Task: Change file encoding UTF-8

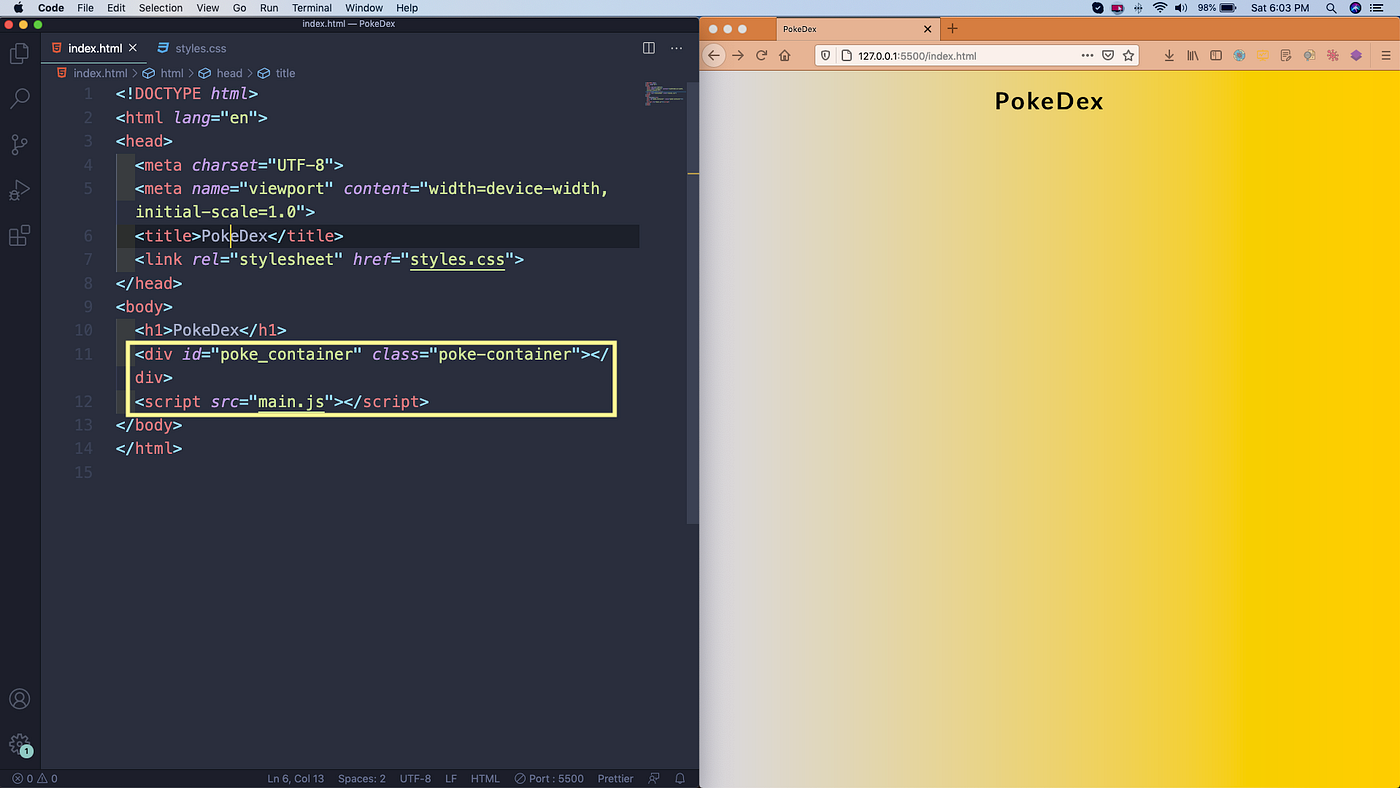Action: pos(415,778)
